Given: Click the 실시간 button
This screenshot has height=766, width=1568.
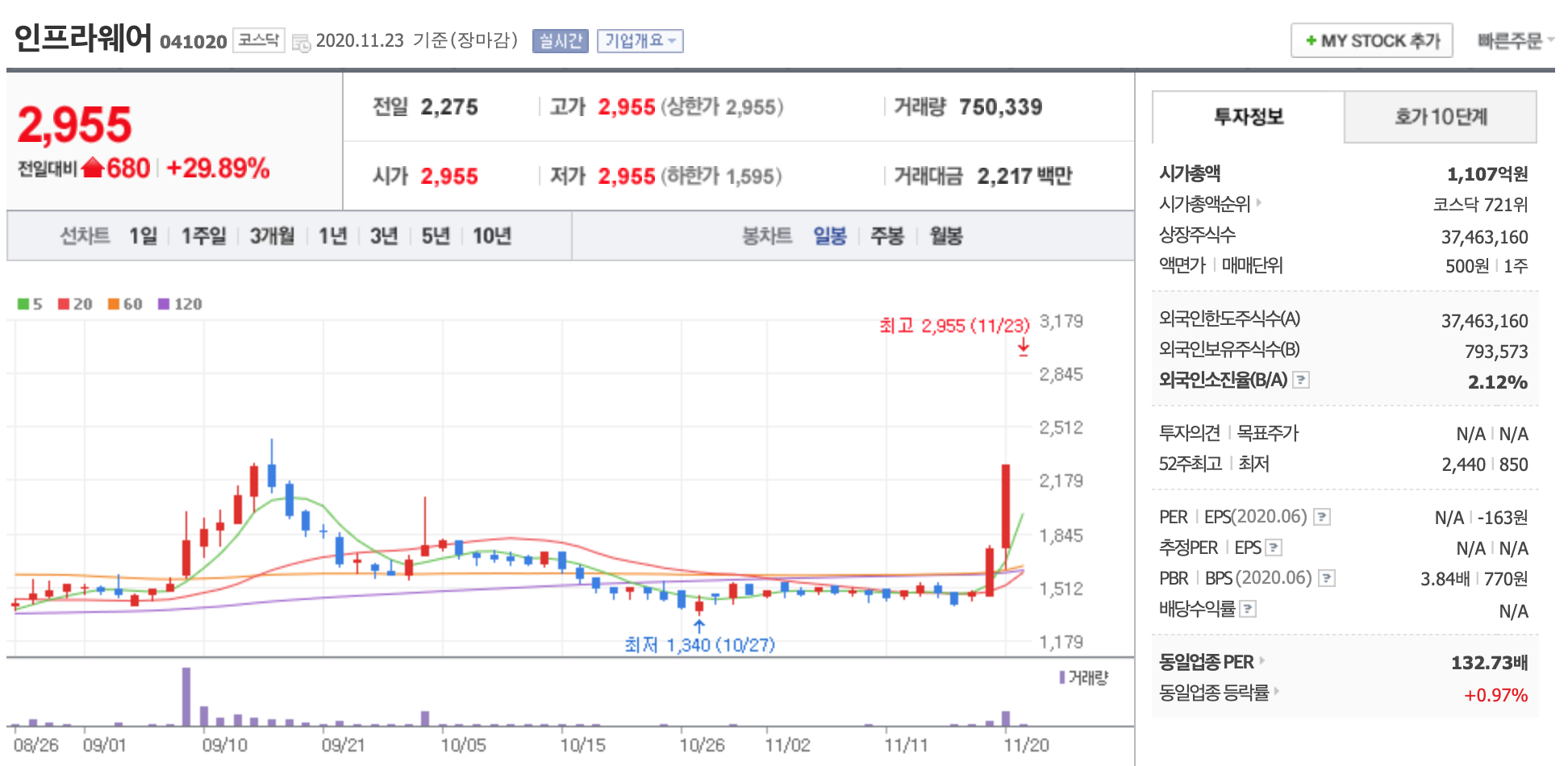Looking at the screenshot, I should point(561,41).
